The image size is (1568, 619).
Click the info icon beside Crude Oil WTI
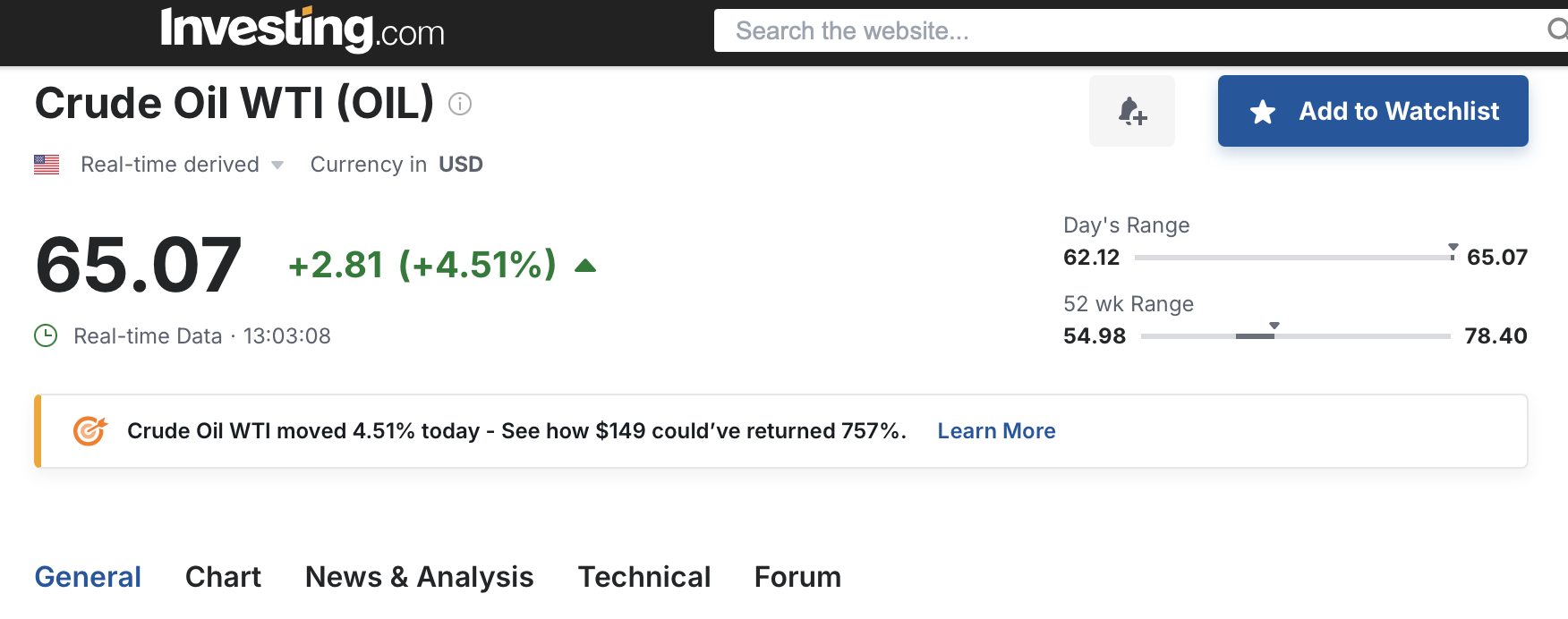pos(460,104)
